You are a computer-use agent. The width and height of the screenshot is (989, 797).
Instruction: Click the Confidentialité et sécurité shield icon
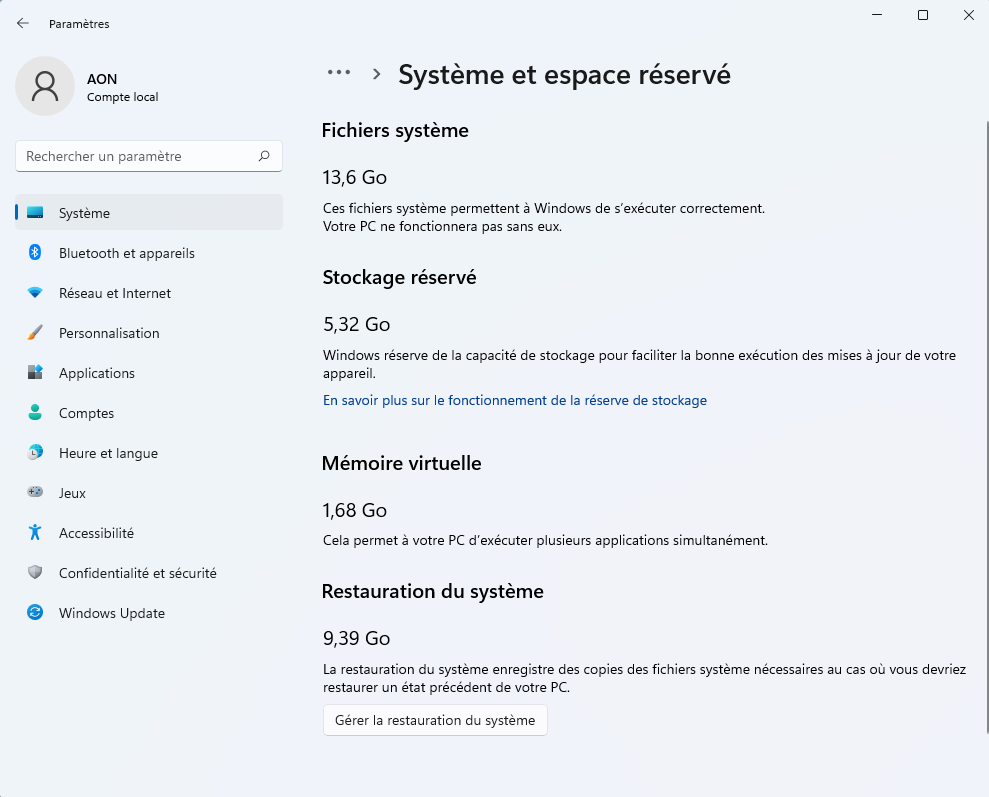click(35, 573)
